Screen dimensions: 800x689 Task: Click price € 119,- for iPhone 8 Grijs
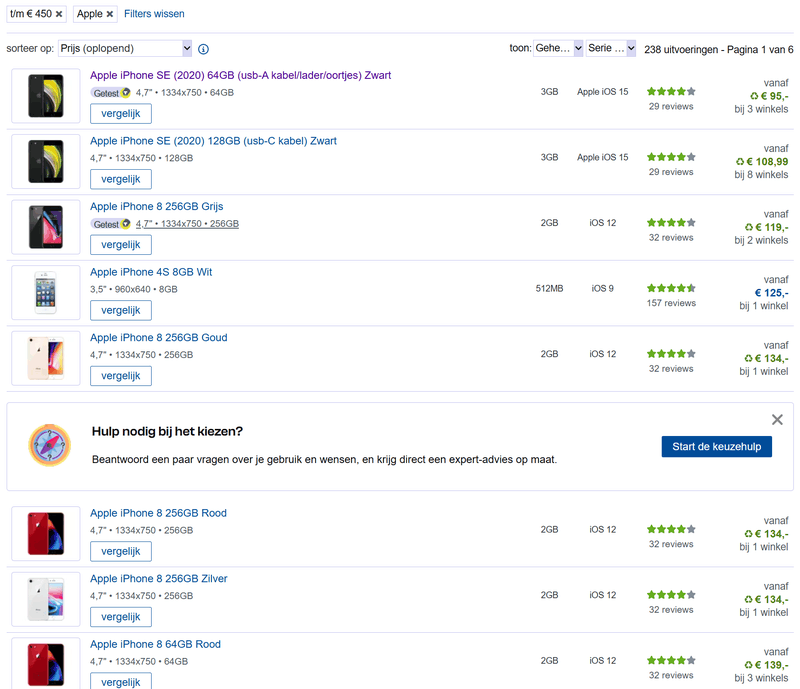pos(772,227)
